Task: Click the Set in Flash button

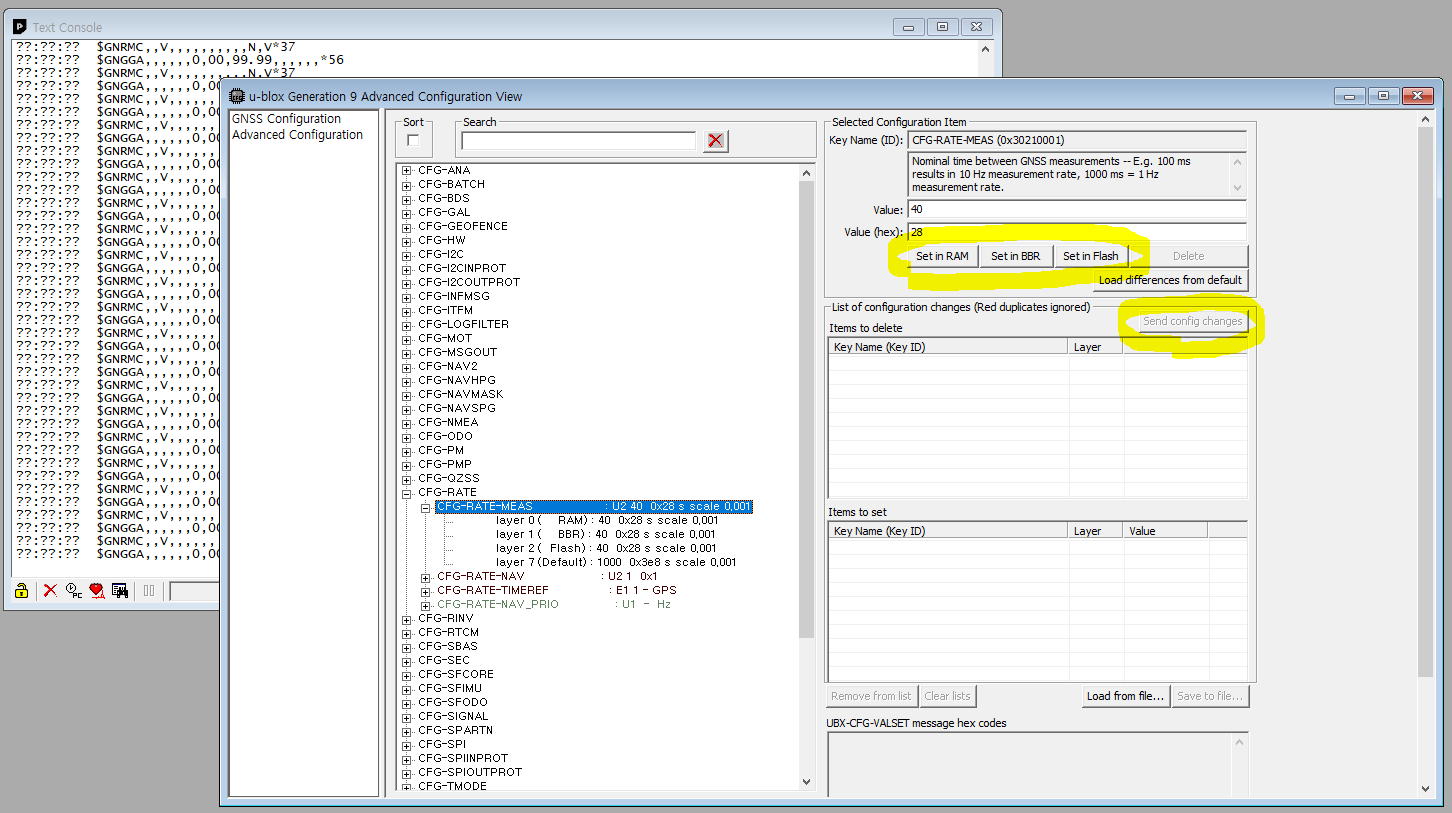Action: (x=1090, y=256)
